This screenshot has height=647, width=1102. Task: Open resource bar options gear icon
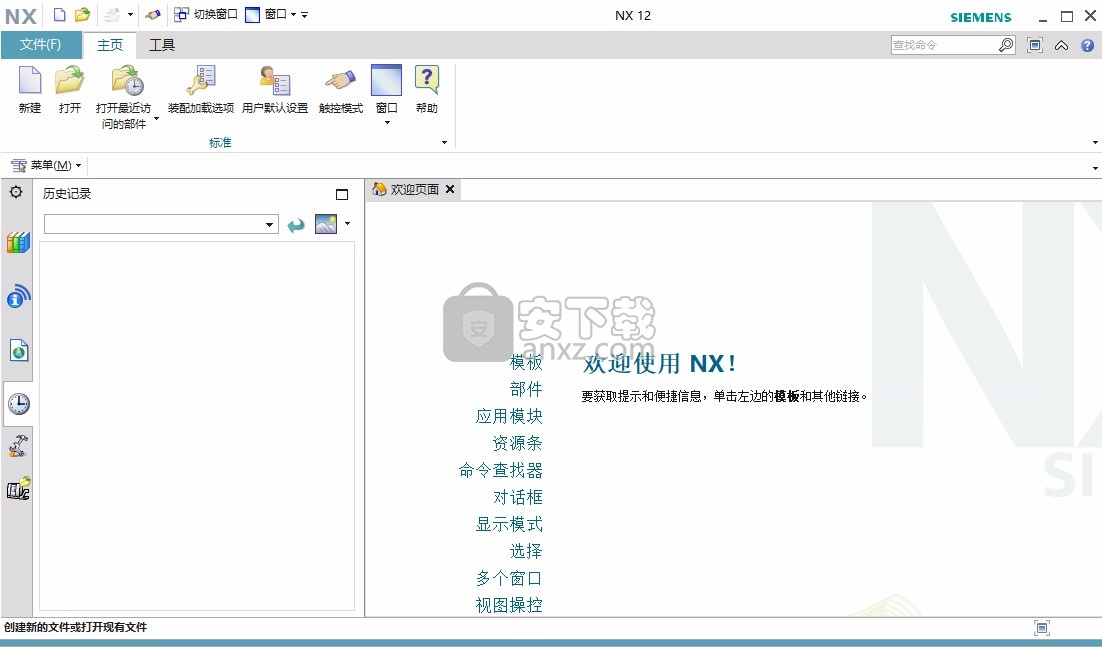tap(16, 192)
